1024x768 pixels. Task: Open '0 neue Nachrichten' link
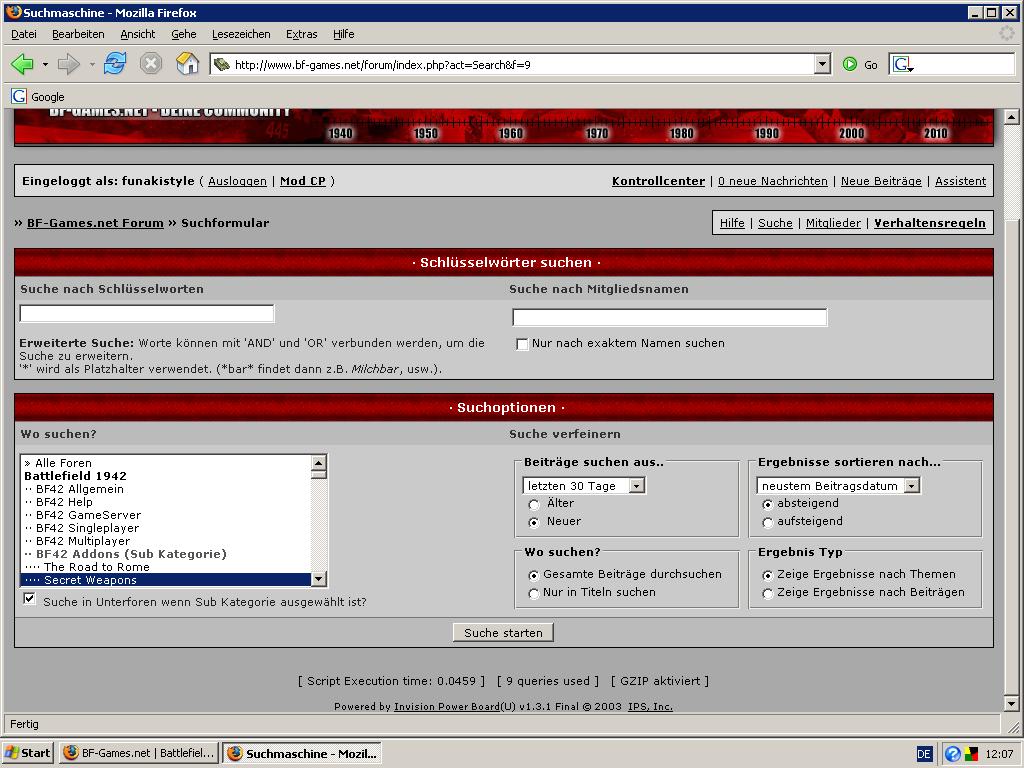[773, 181]
